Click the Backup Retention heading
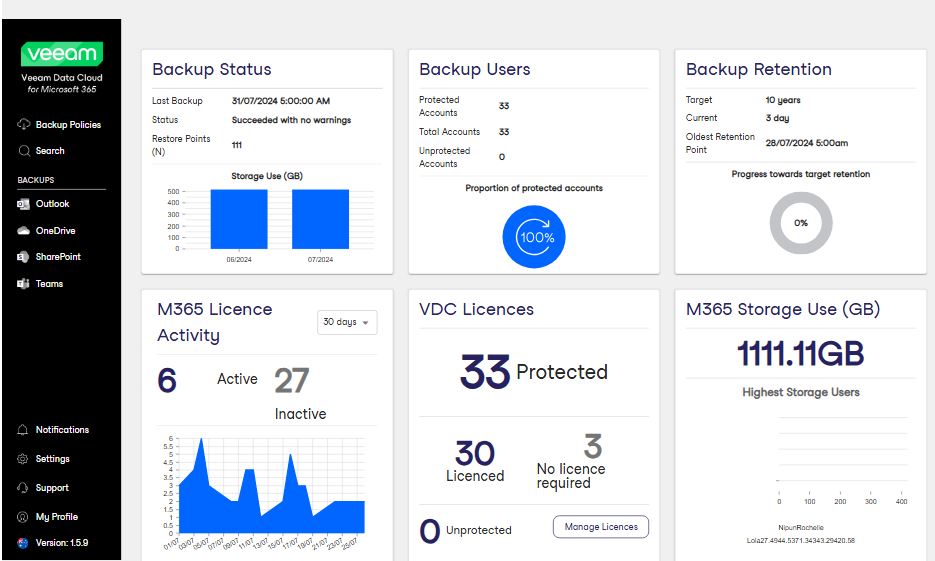This screenshot has width=935, height=561. coord(758,69)
